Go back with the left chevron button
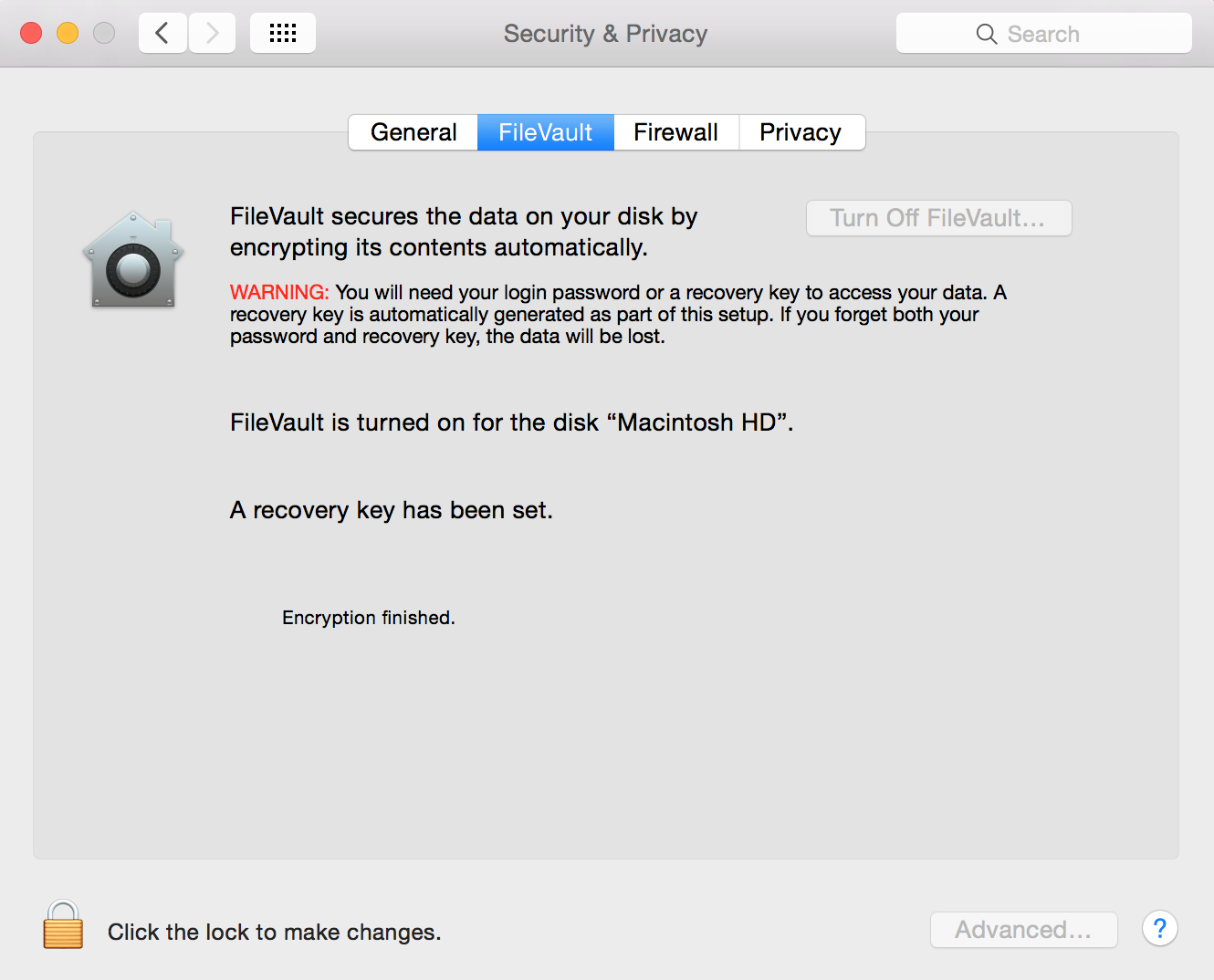Viewport: 1214px width, 980px height. coord(162,34)
